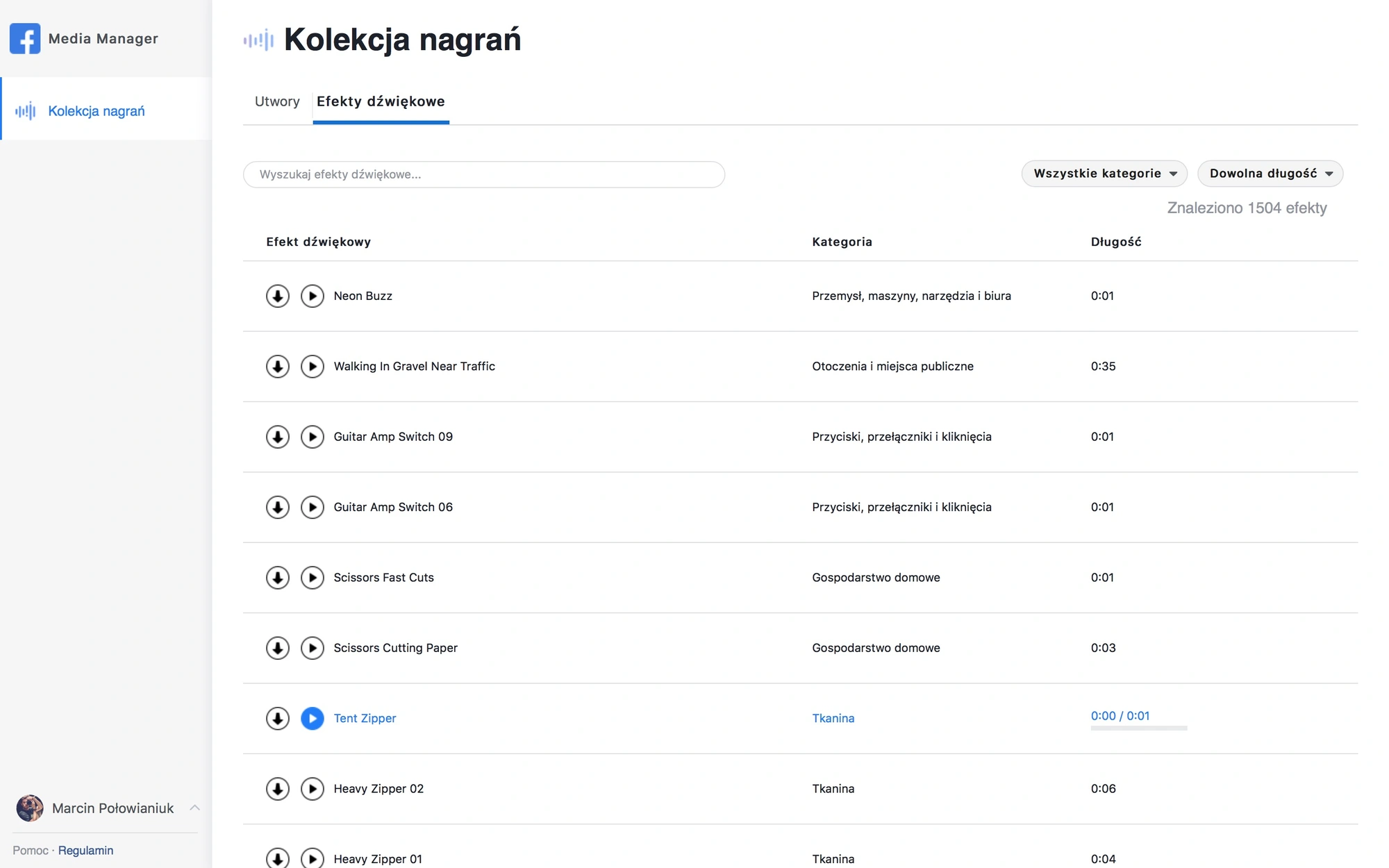
Task: Click the Znaleziono 1504 efekty text
Action: 1247,208
